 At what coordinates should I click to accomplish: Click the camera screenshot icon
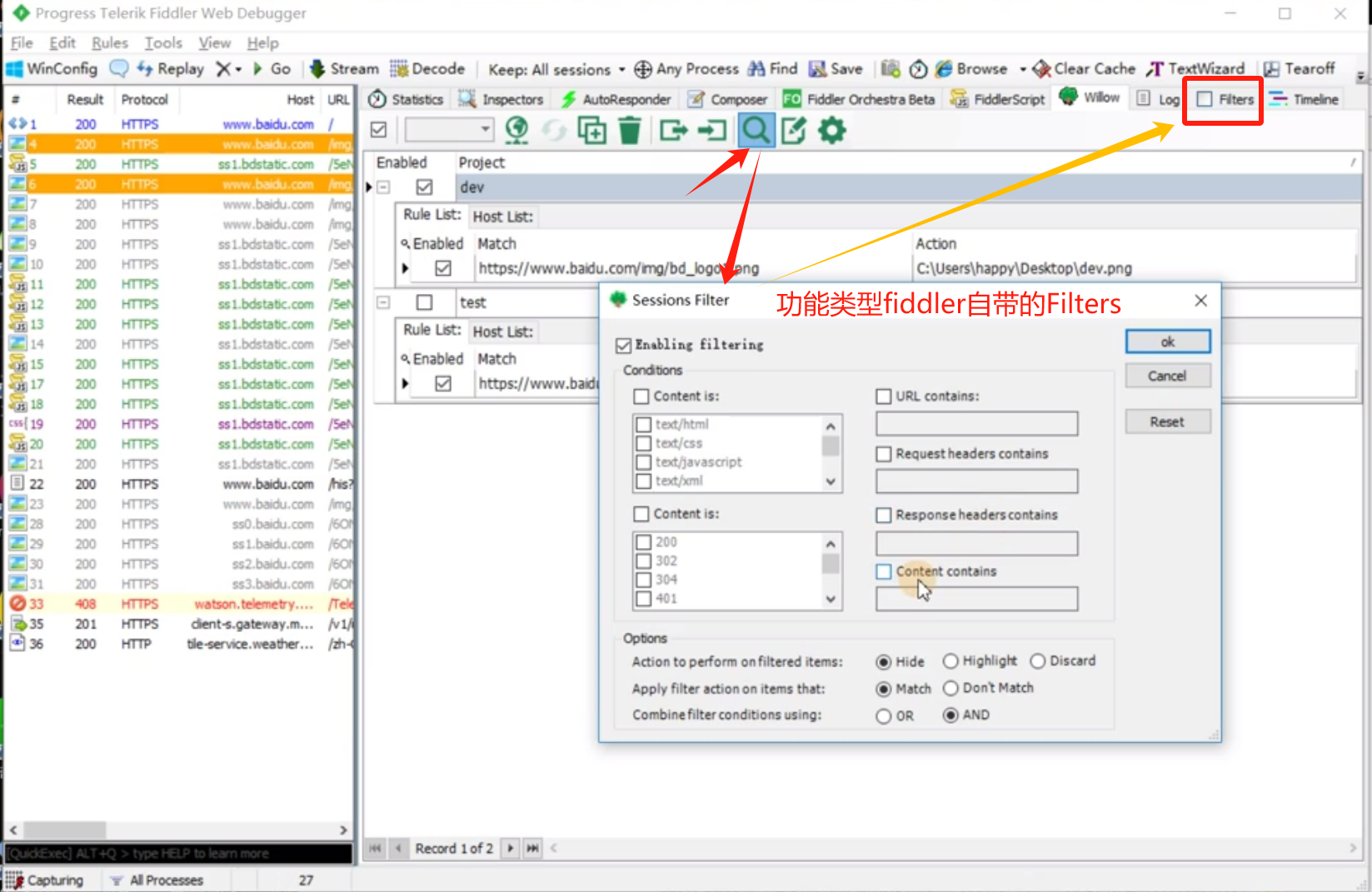point(891,69)
